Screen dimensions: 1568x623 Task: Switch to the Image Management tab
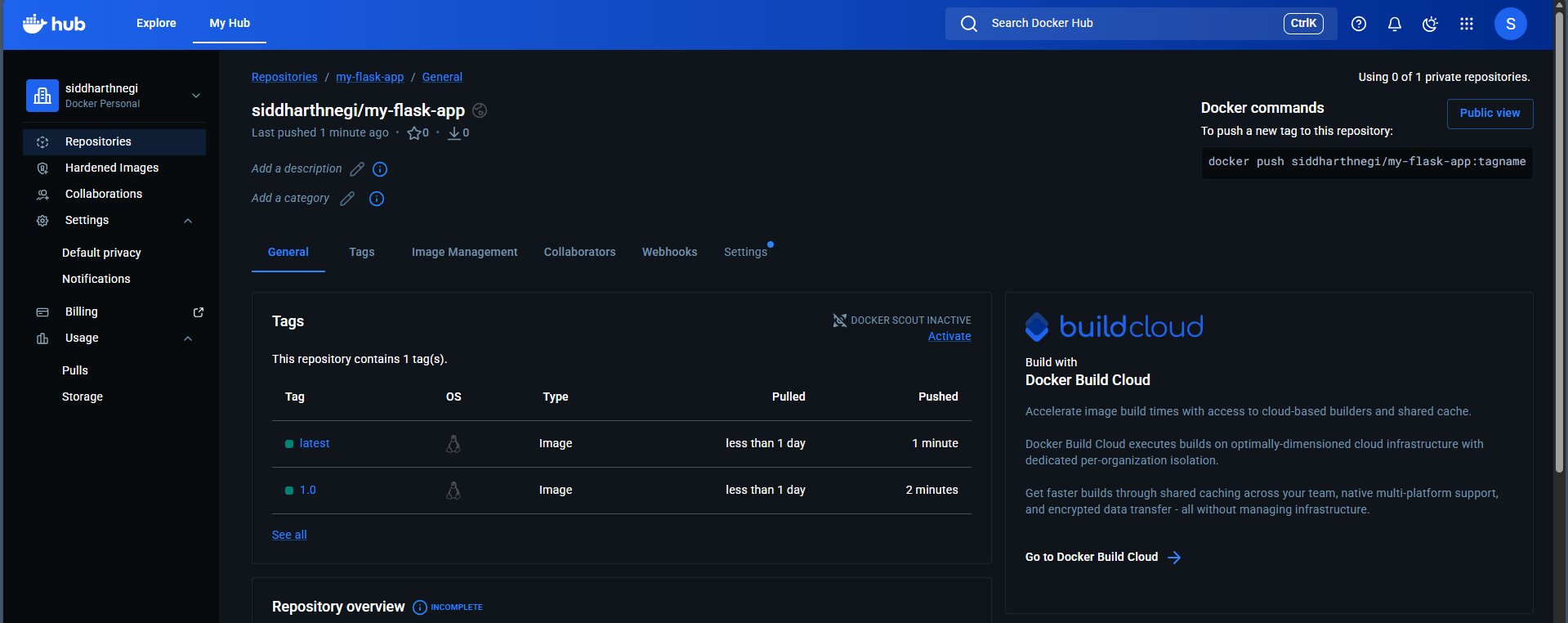(x=464, y=252)
